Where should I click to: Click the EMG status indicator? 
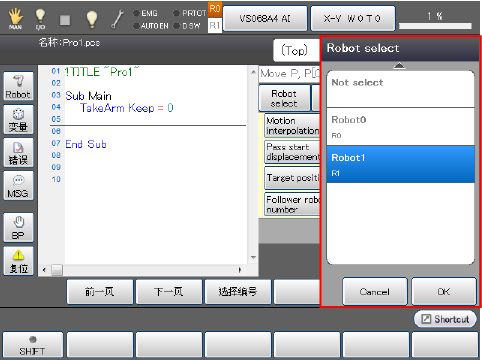coord(146,13)
